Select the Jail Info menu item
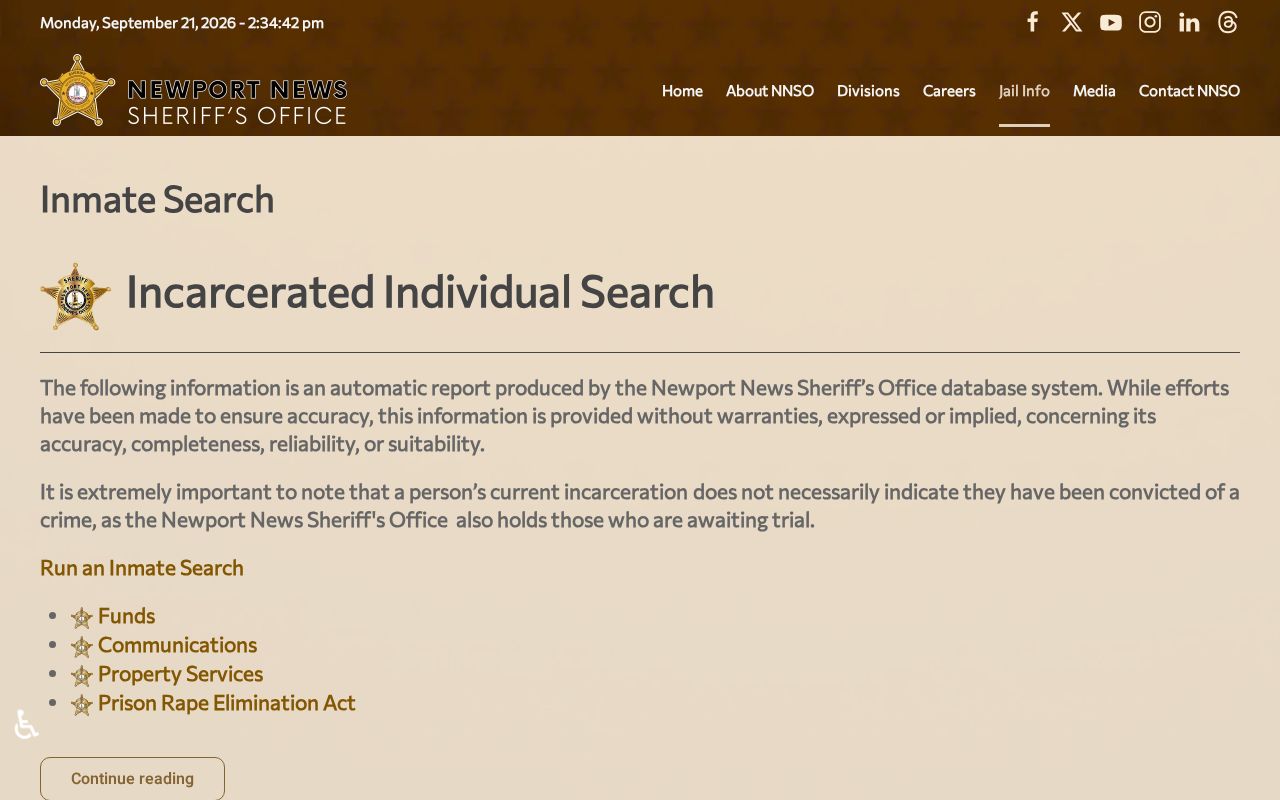This screenshot has height=800, width=1280. click(x=1024, y=91)
